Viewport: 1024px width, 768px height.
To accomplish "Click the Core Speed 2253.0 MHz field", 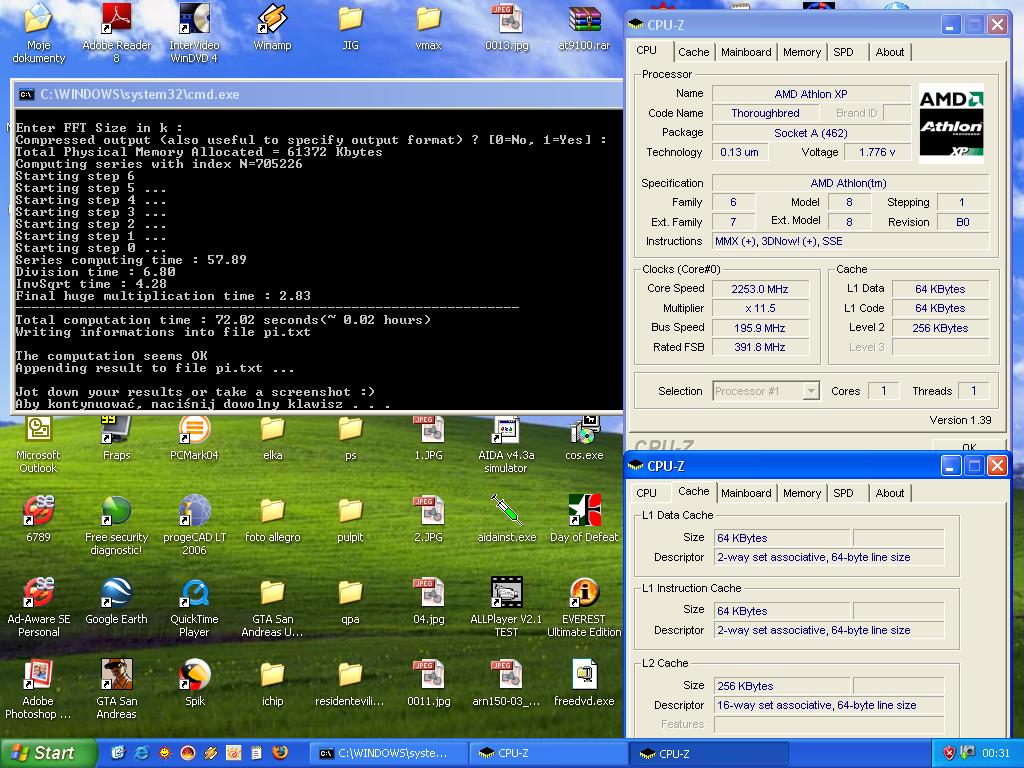I will tap(760, 289).
